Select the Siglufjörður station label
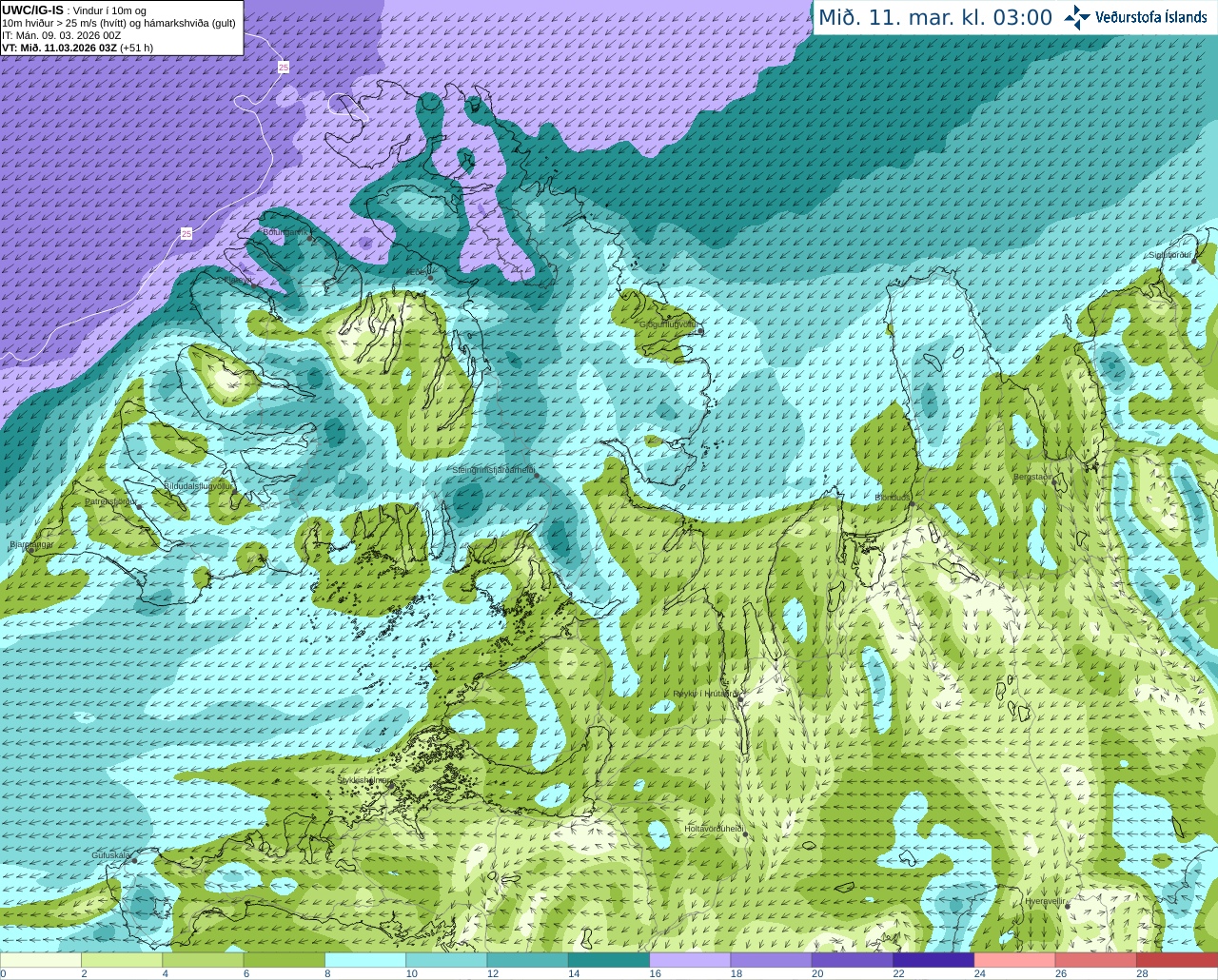Screen dimensions: 1218x980 [1170, 255]
